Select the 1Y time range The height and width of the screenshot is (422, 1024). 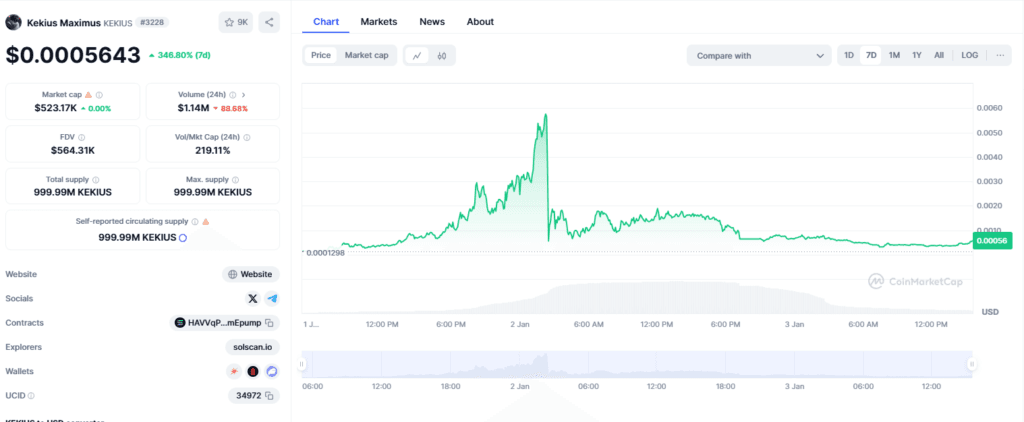pos(917,56)
